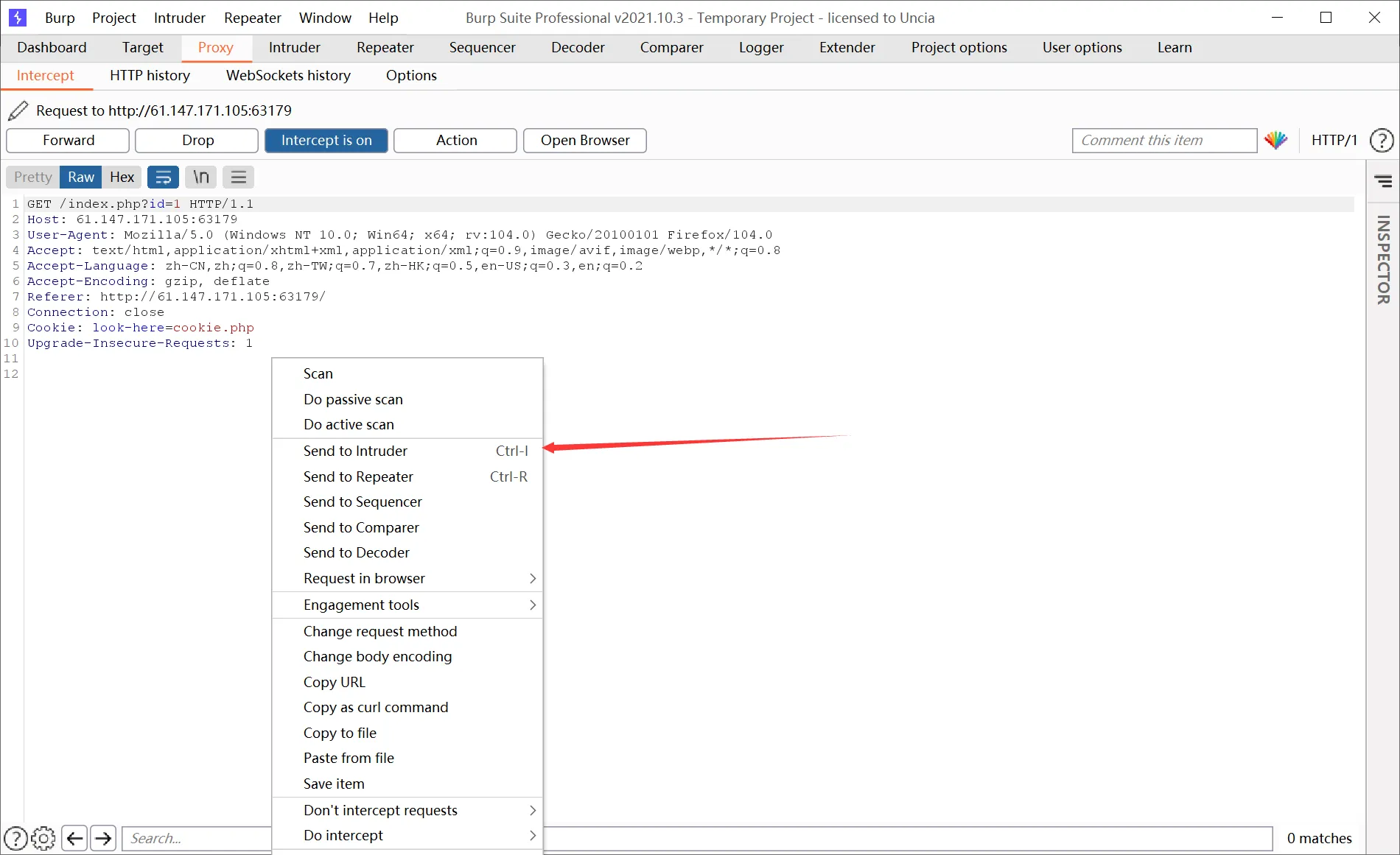Screen dimensions: 1400x855
Task: Go to next search match arrow
Action: tap(103, 838)
